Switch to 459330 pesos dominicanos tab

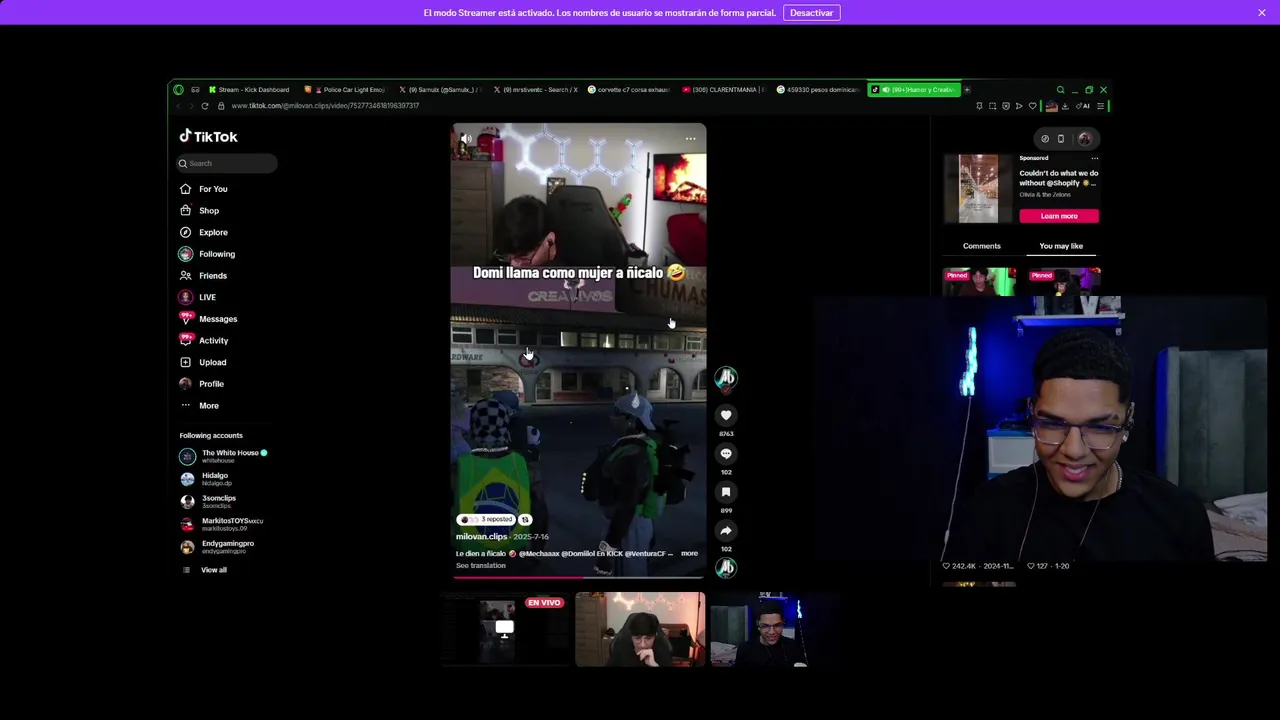coord(818,90)
